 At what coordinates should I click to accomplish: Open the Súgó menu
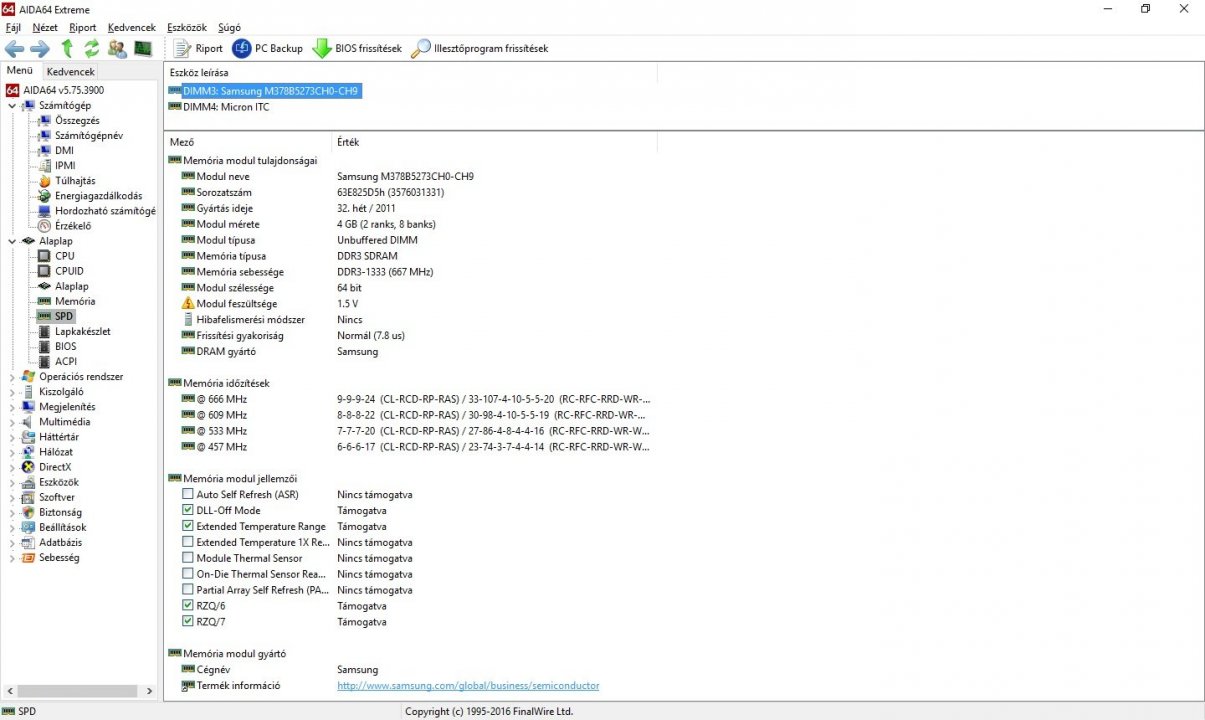click(x=229, y=27)
